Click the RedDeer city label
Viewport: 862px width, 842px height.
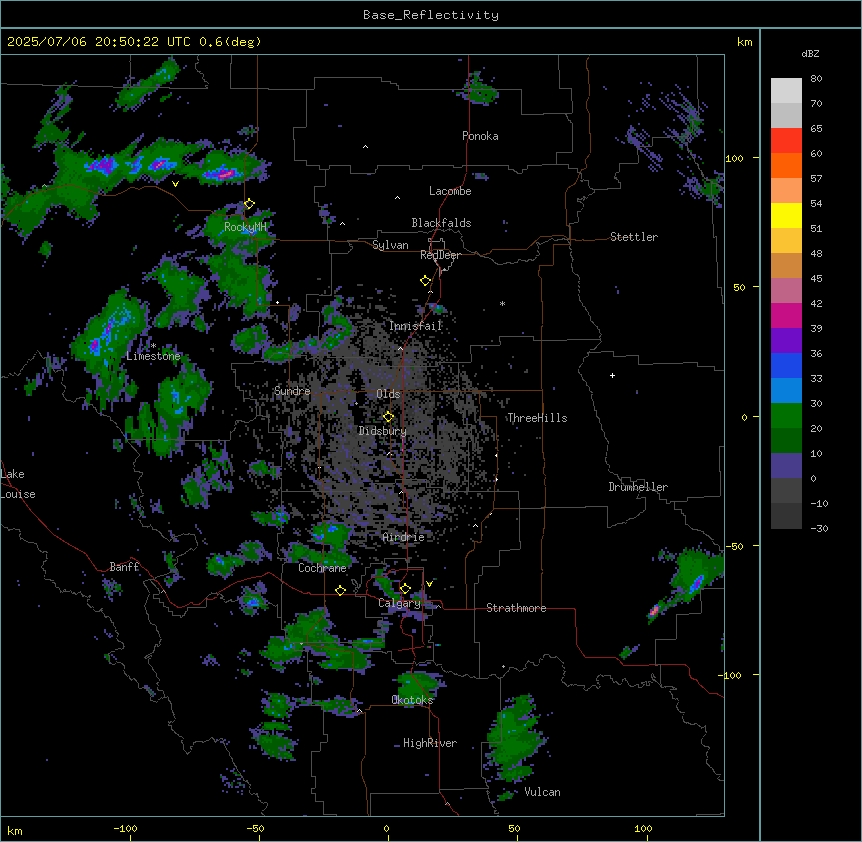coord(441,255)
